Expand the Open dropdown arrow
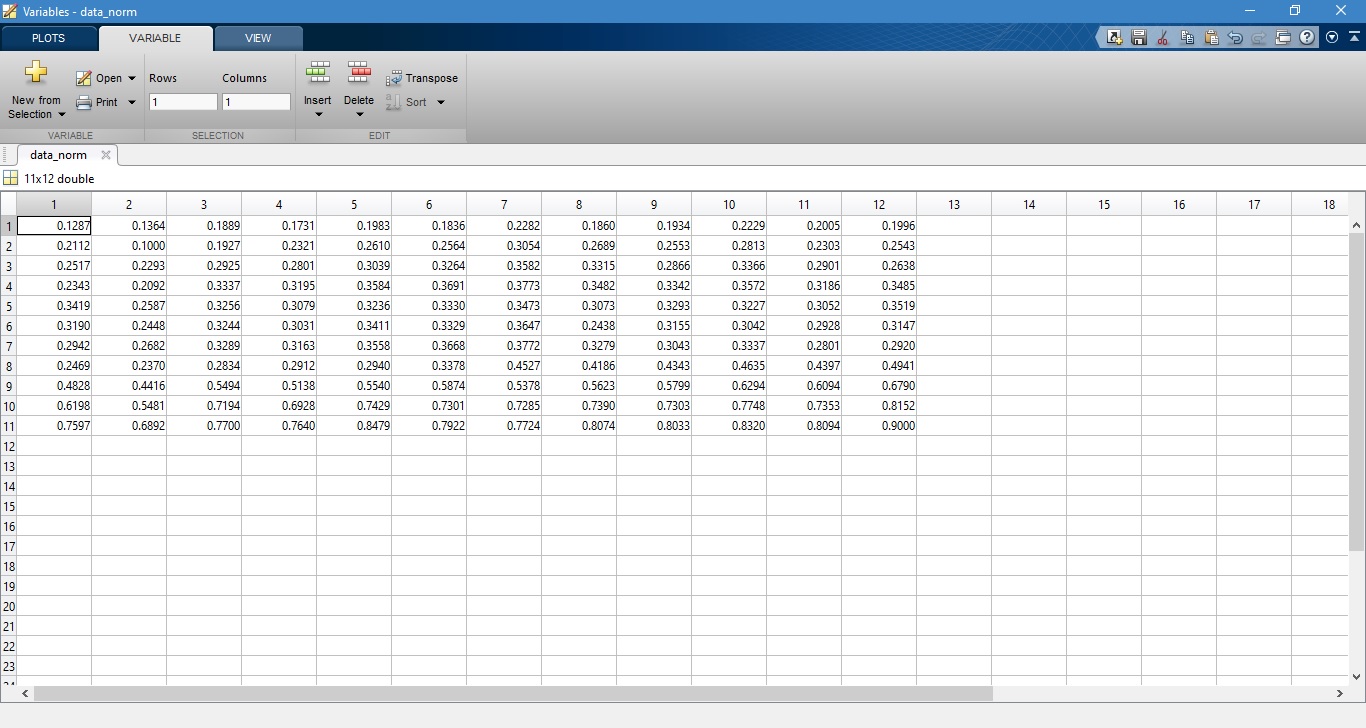Viewport: 1366px width, 728px height. pos(132,78)
